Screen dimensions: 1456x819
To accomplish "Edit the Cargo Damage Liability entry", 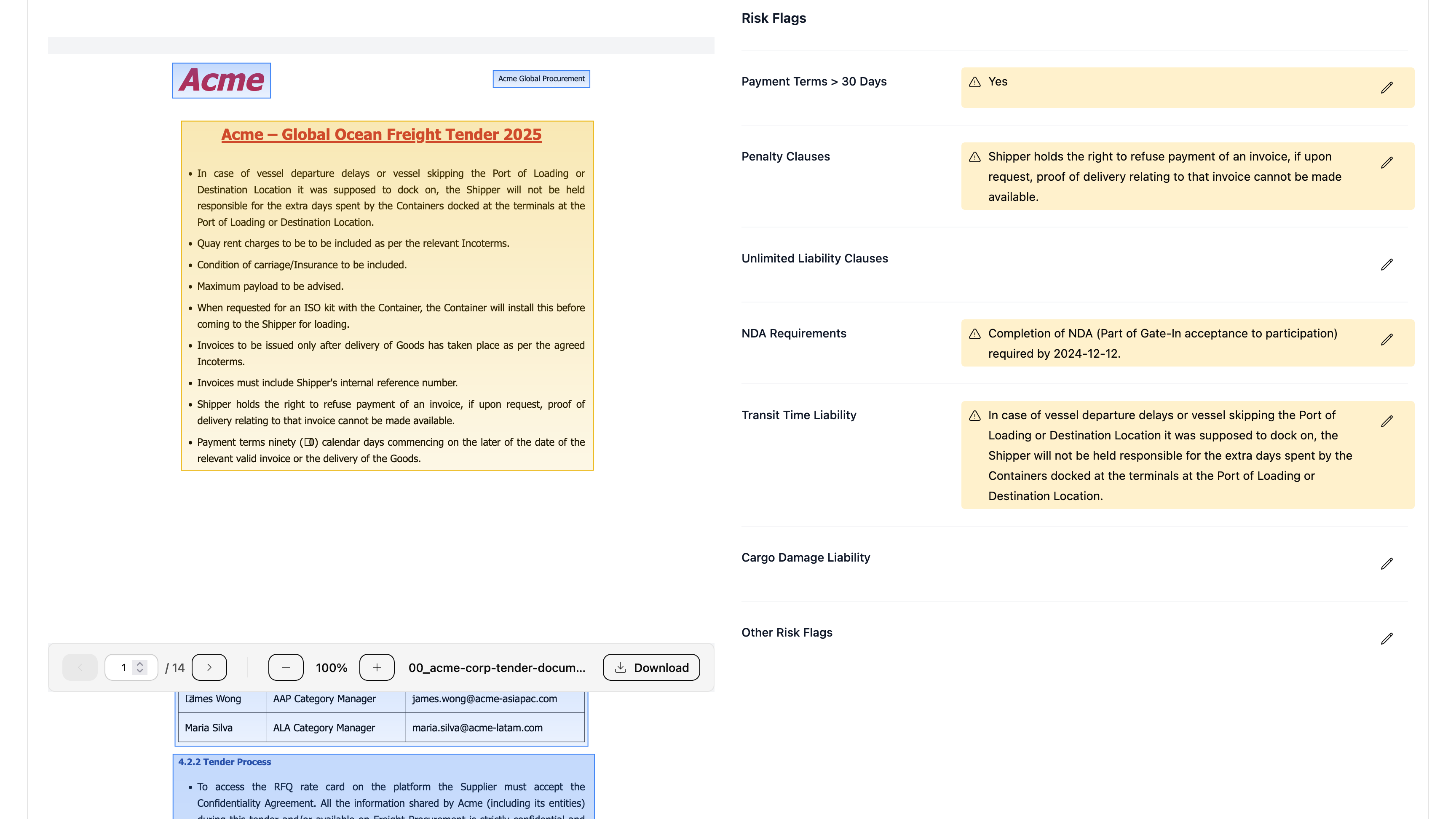I will [x=1388, y=564].
